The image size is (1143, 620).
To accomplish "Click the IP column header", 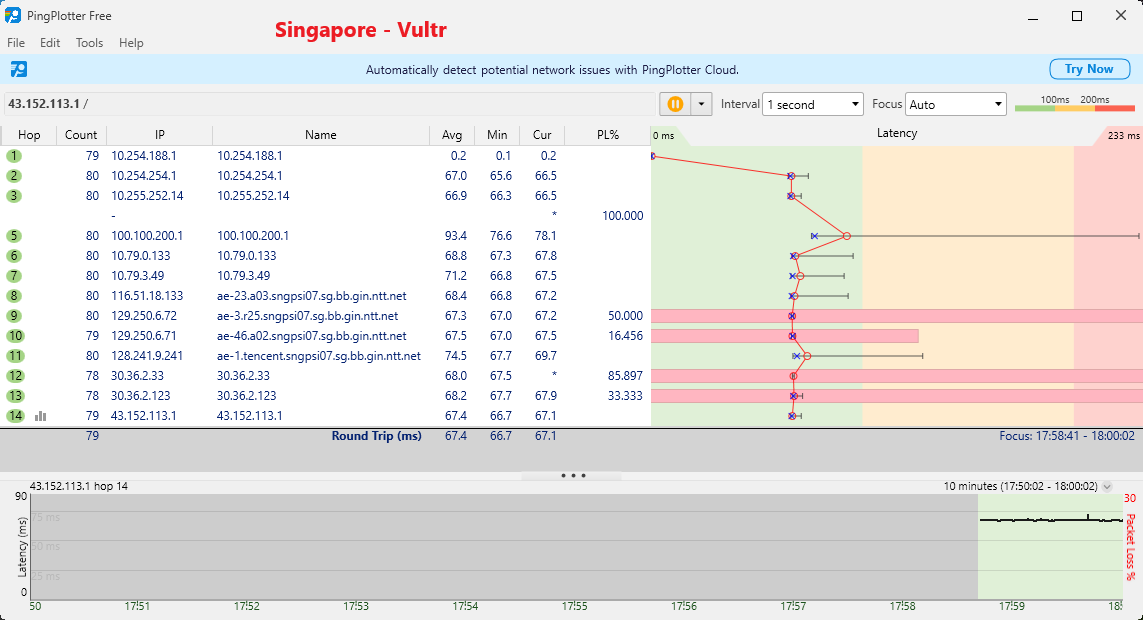I will tap(160, 135).
